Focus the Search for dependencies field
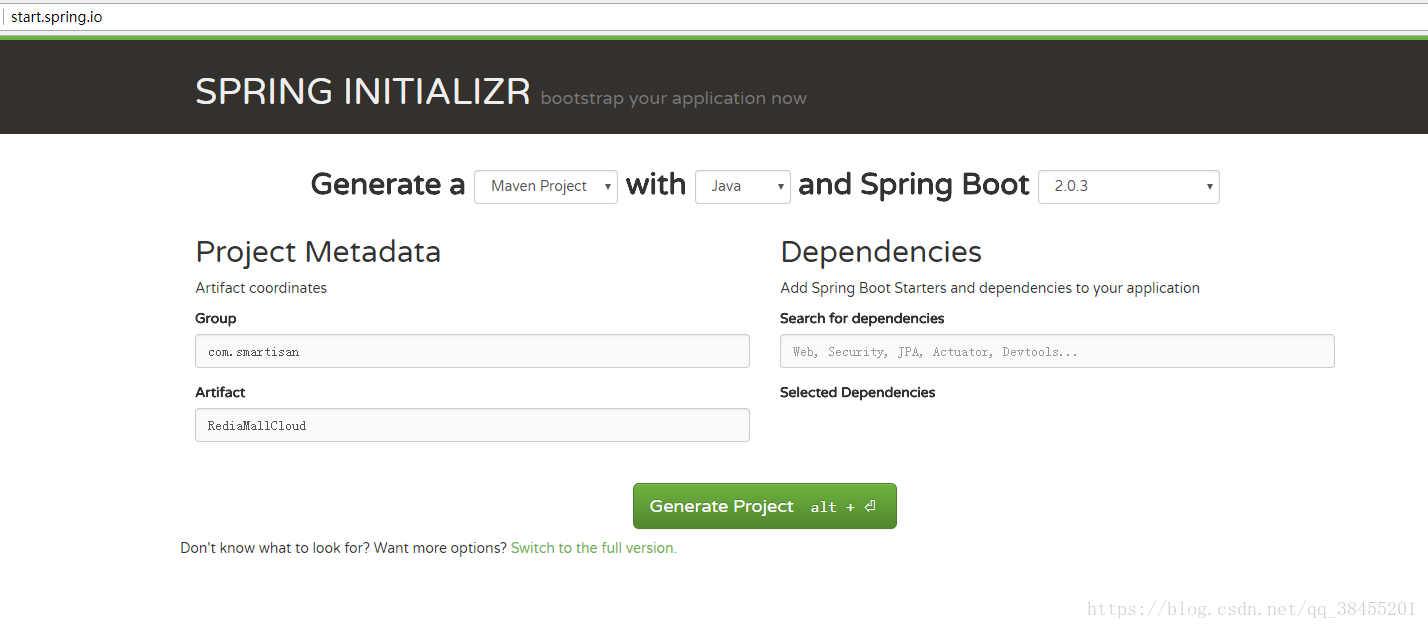This screenshot has width=1428, height=629. pyautogui.click(x=1057, y=351)
